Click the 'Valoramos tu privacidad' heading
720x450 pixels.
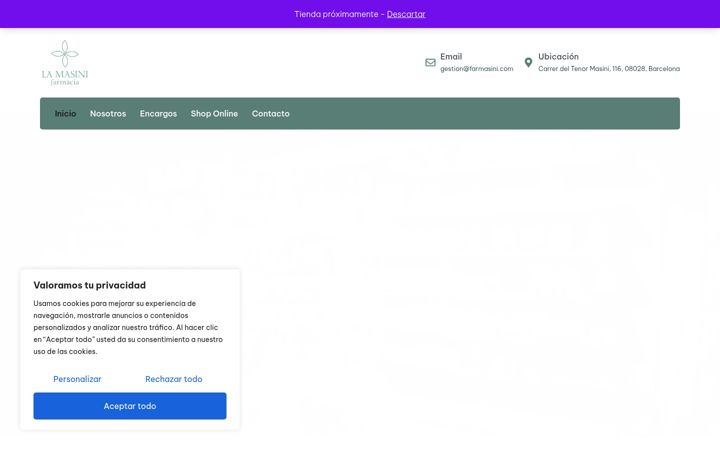pyautogui.click(x=90, y=285)
